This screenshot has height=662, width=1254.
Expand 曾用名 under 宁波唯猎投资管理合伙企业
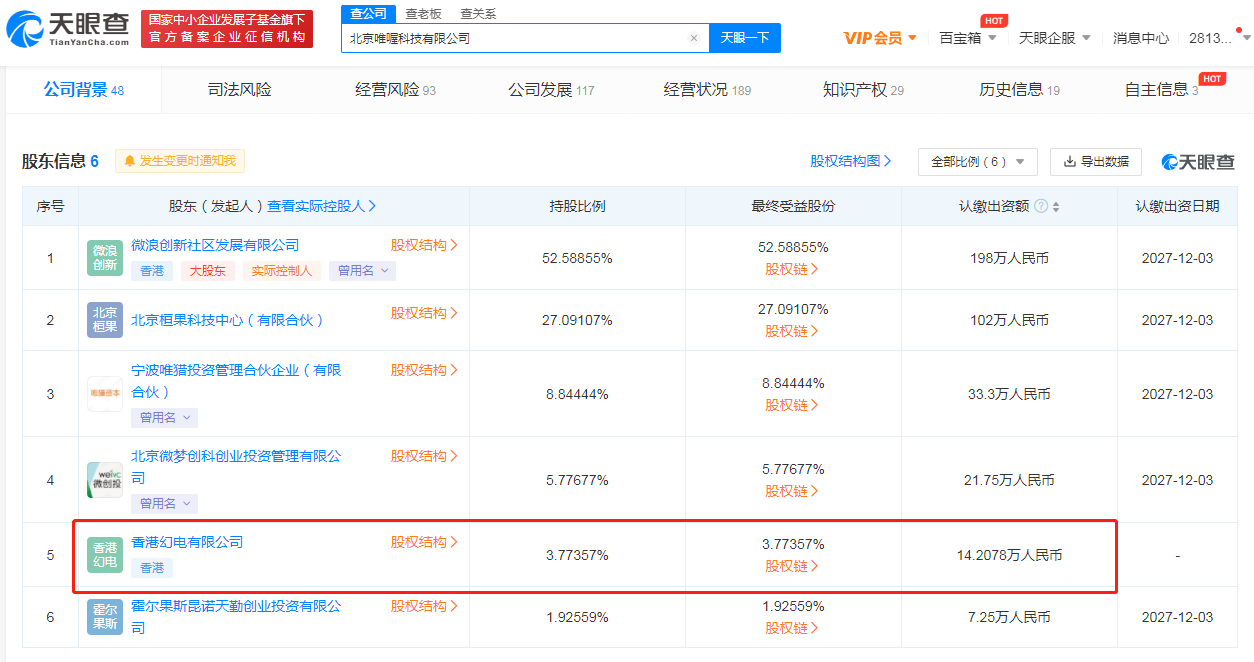[x=164, y=417]
